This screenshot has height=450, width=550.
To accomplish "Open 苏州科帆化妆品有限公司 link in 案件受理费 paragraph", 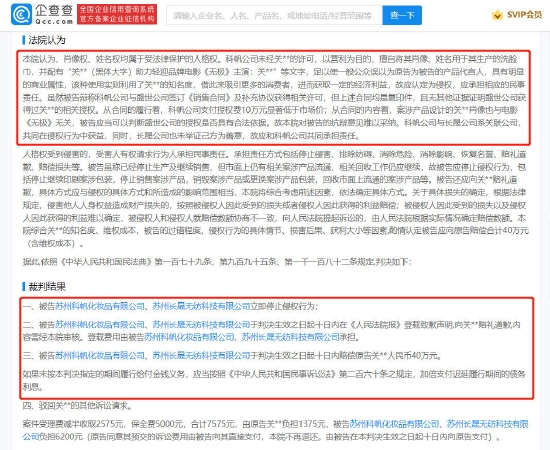I will coord(394,424).
